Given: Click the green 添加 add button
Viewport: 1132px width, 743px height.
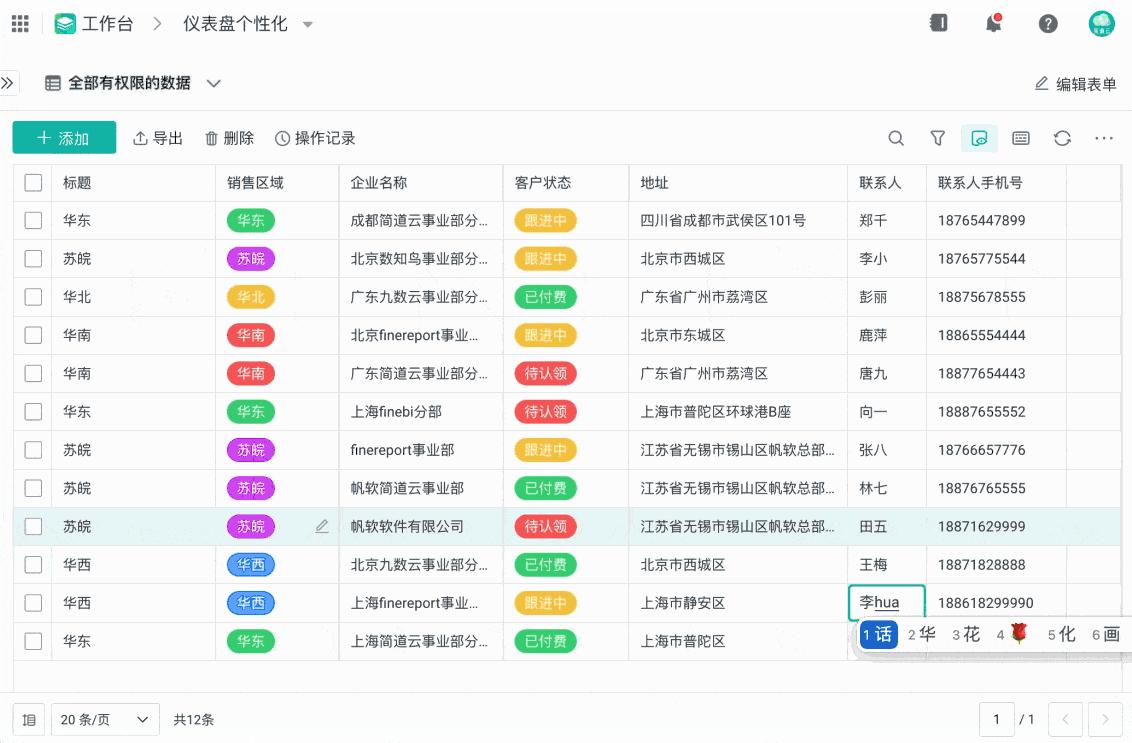Looking at the screenshot, I should [64, 138].
